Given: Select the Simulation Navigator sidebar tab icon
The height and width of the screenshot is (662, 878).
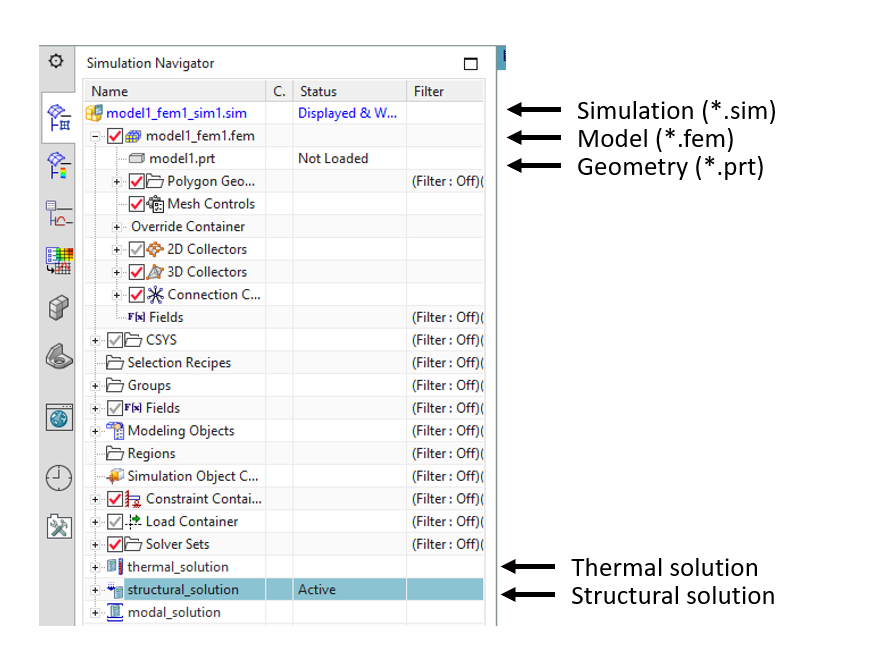Looking at the screenshot, I should point(59,116).
